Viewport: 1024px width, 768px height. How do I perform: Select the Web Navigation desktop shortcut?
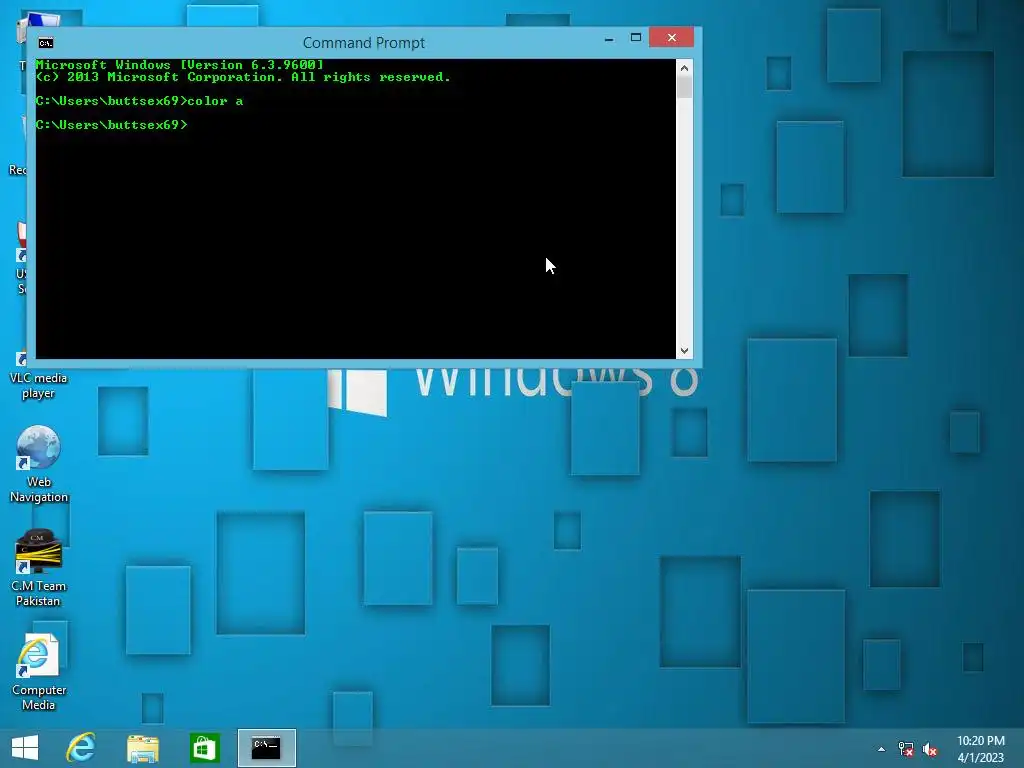pyautogui.click(x=39, y=464)
